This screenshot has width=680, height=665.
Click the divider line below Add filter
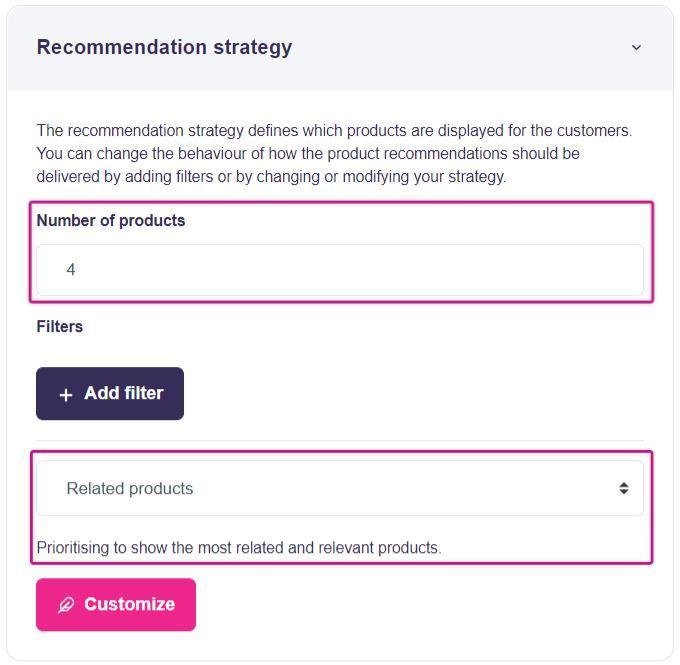pyautogui.click(x=340, y=441)
